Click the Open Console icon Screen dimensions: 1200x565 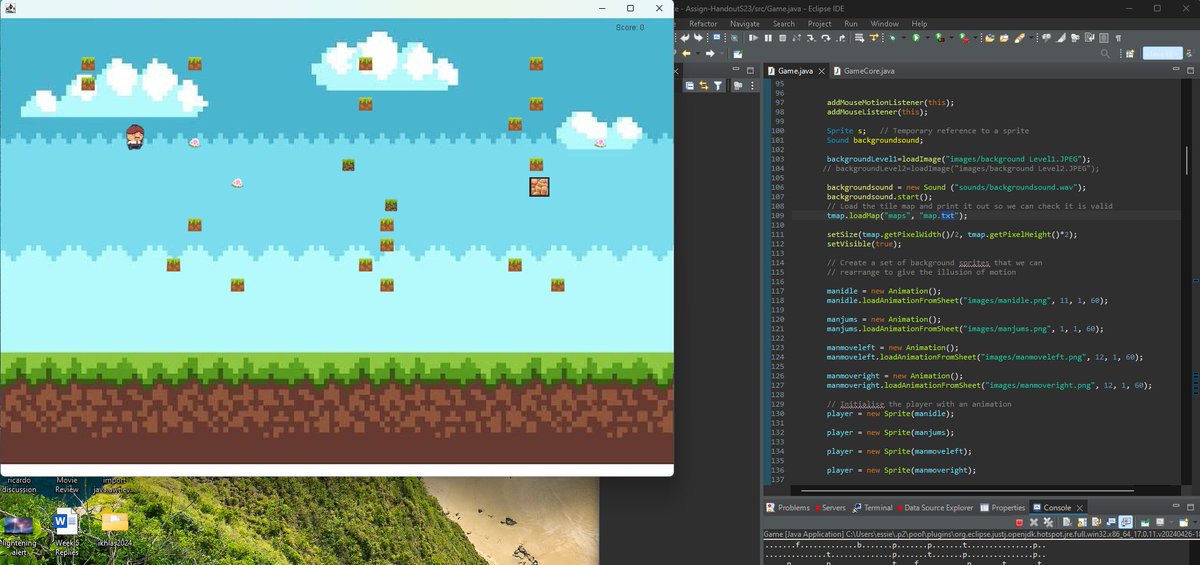coord(1183,522)
